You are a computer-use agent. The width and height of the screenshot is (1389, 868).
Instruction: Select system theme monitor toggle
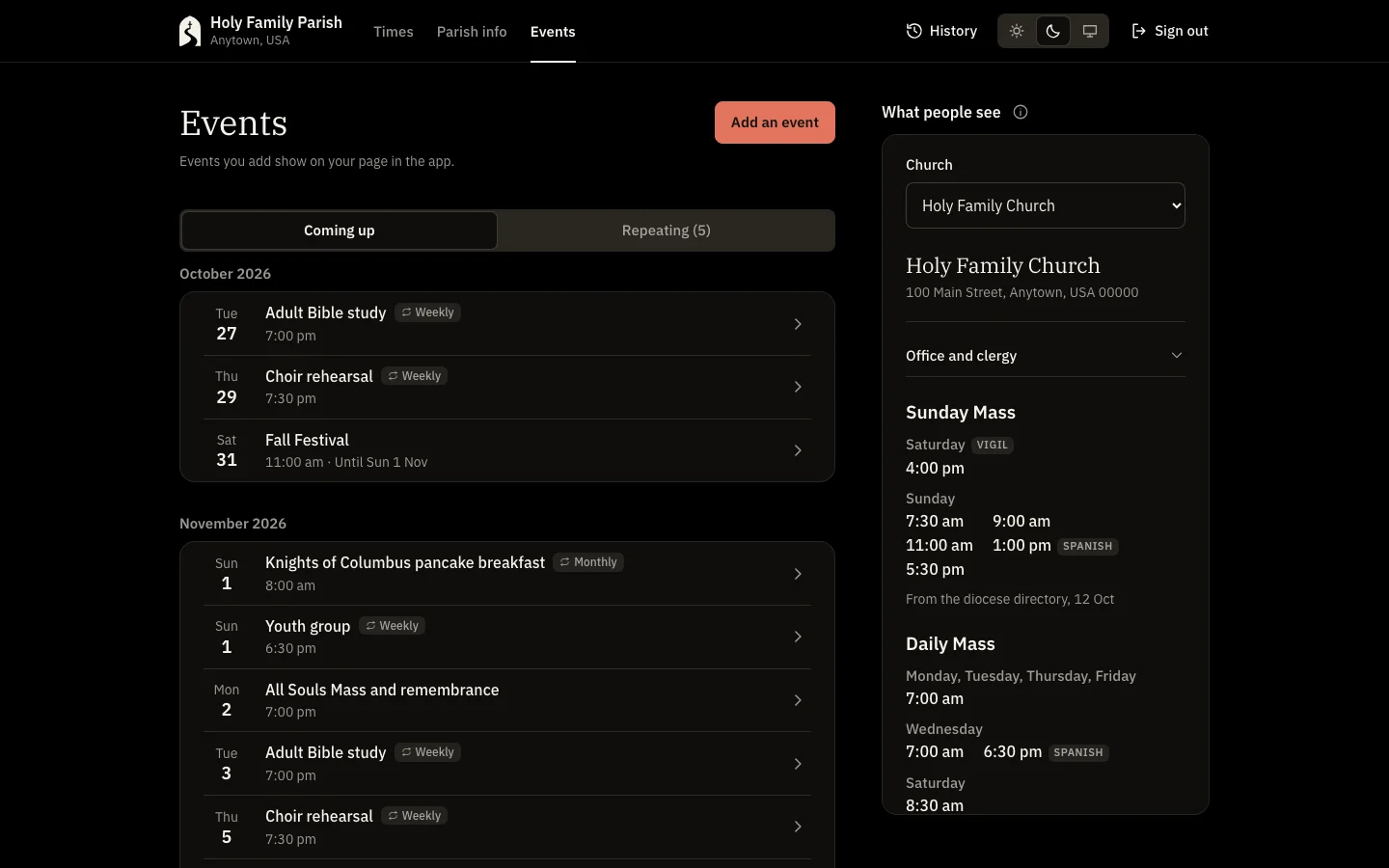coord(1090,31)
